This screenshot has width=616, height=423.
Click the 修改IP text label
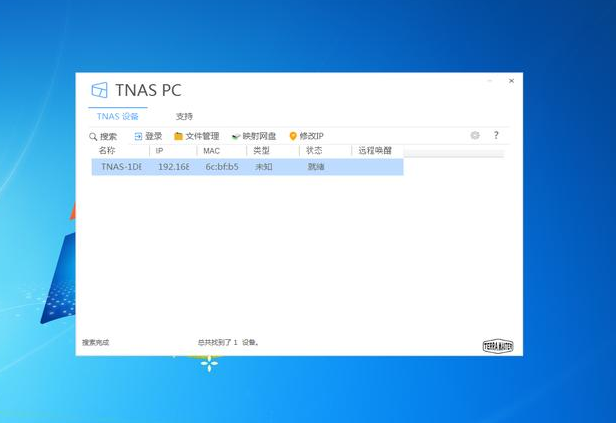point(312,136)
